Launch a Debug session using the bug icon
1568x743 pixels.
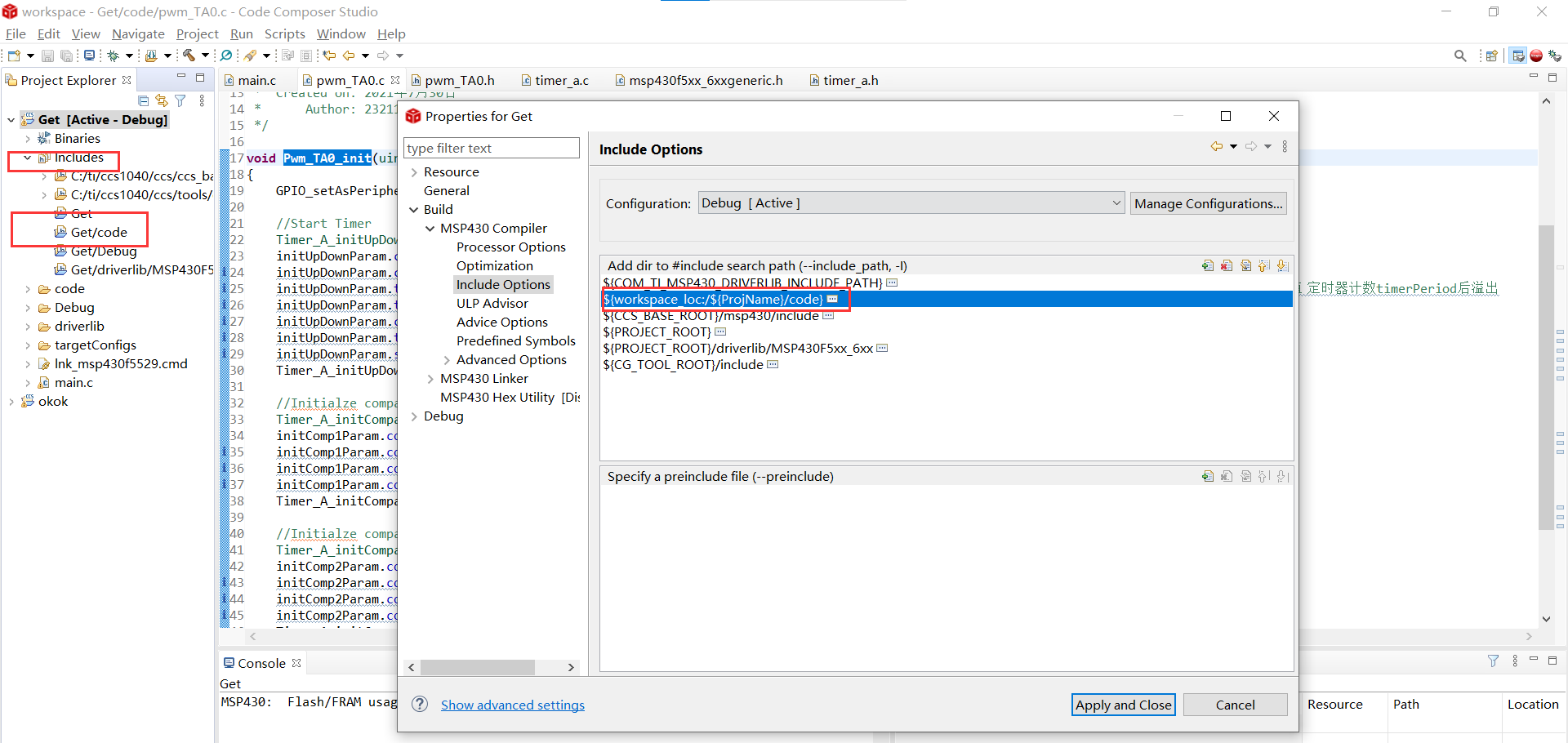(114, 55)
